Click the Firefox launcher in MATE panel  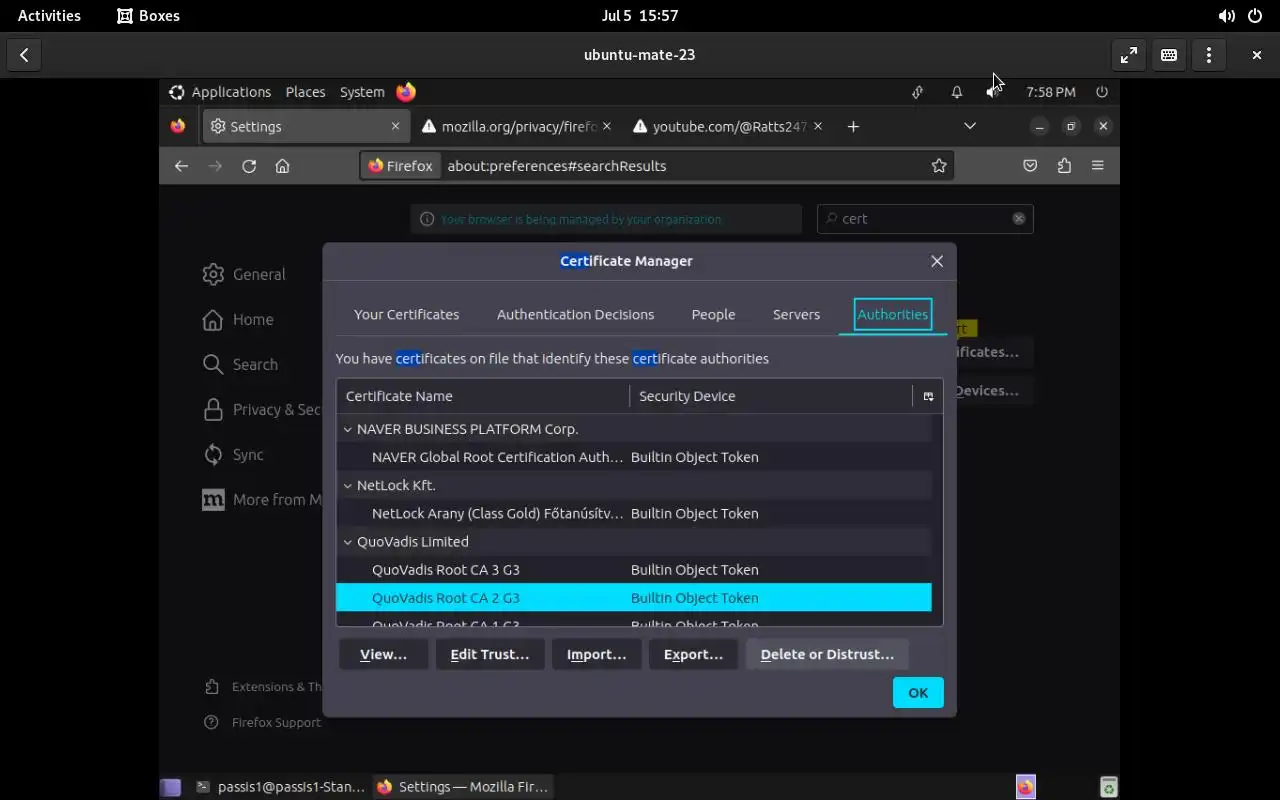click(x=406, y=92)
